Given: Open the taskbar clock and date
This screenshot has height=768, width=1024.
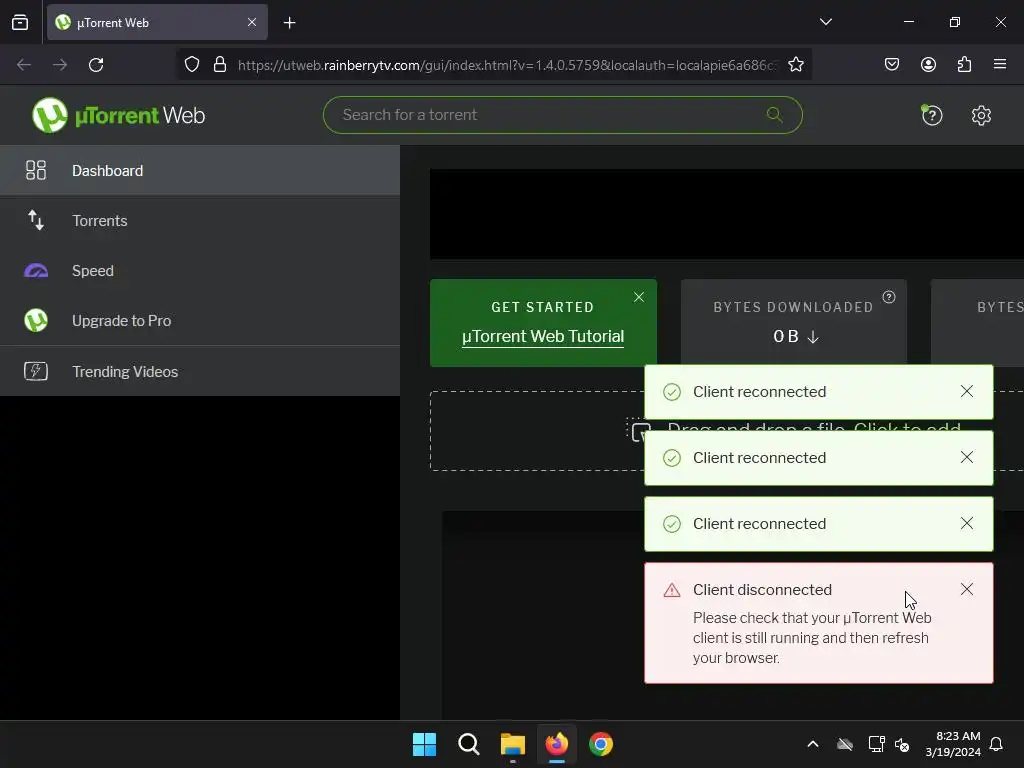Looking at the screenshot, I should pos(953,744).
